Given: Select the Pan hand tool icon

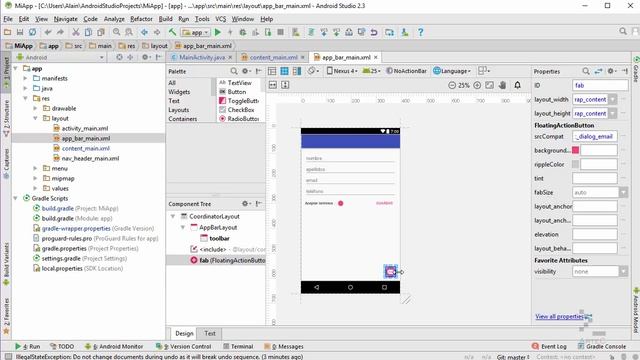Looking at the screenshot, I should [x=502, y=85].
